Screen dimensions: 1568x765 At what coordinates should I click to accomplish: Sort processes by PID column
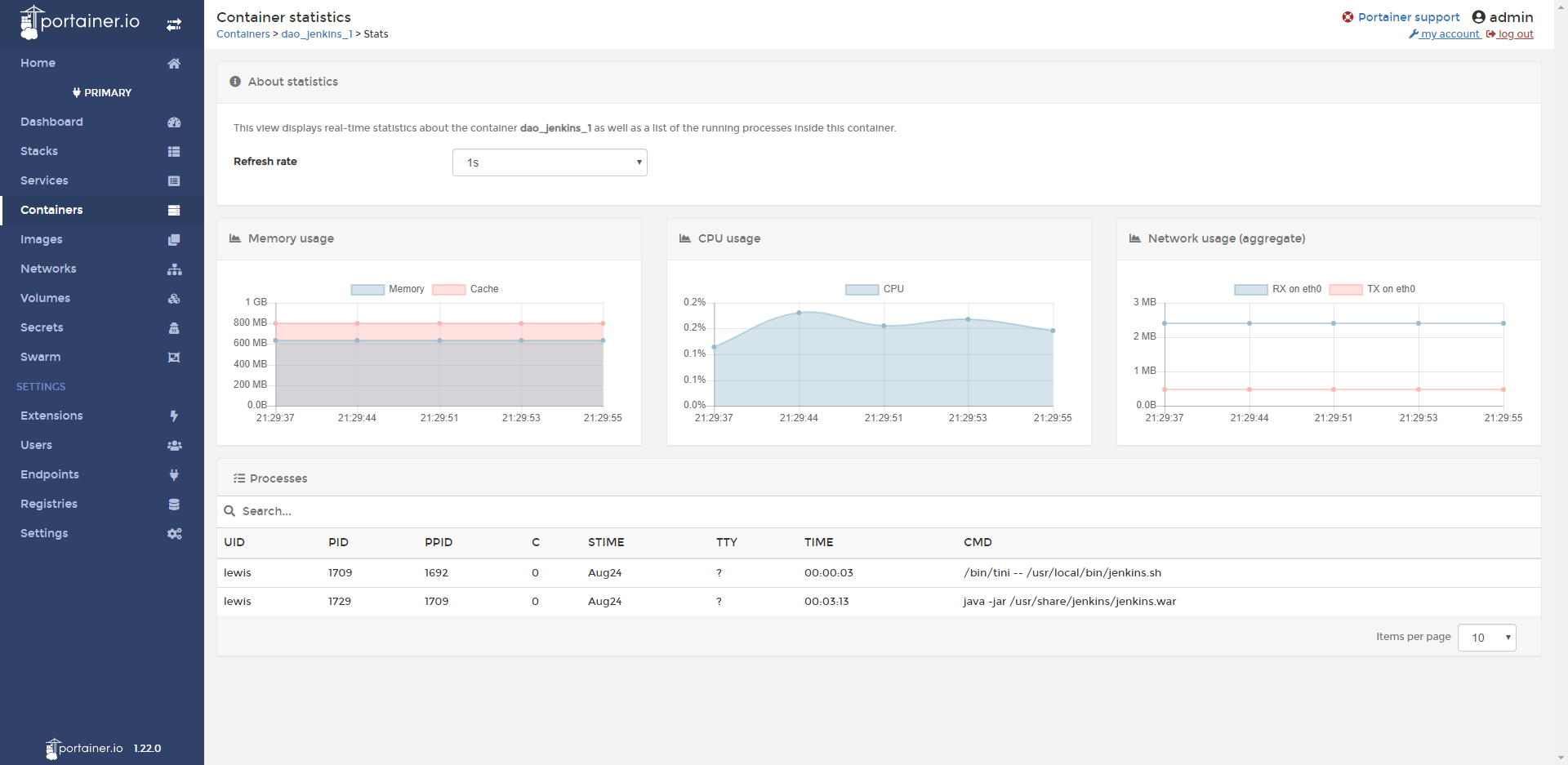[338, 542]
